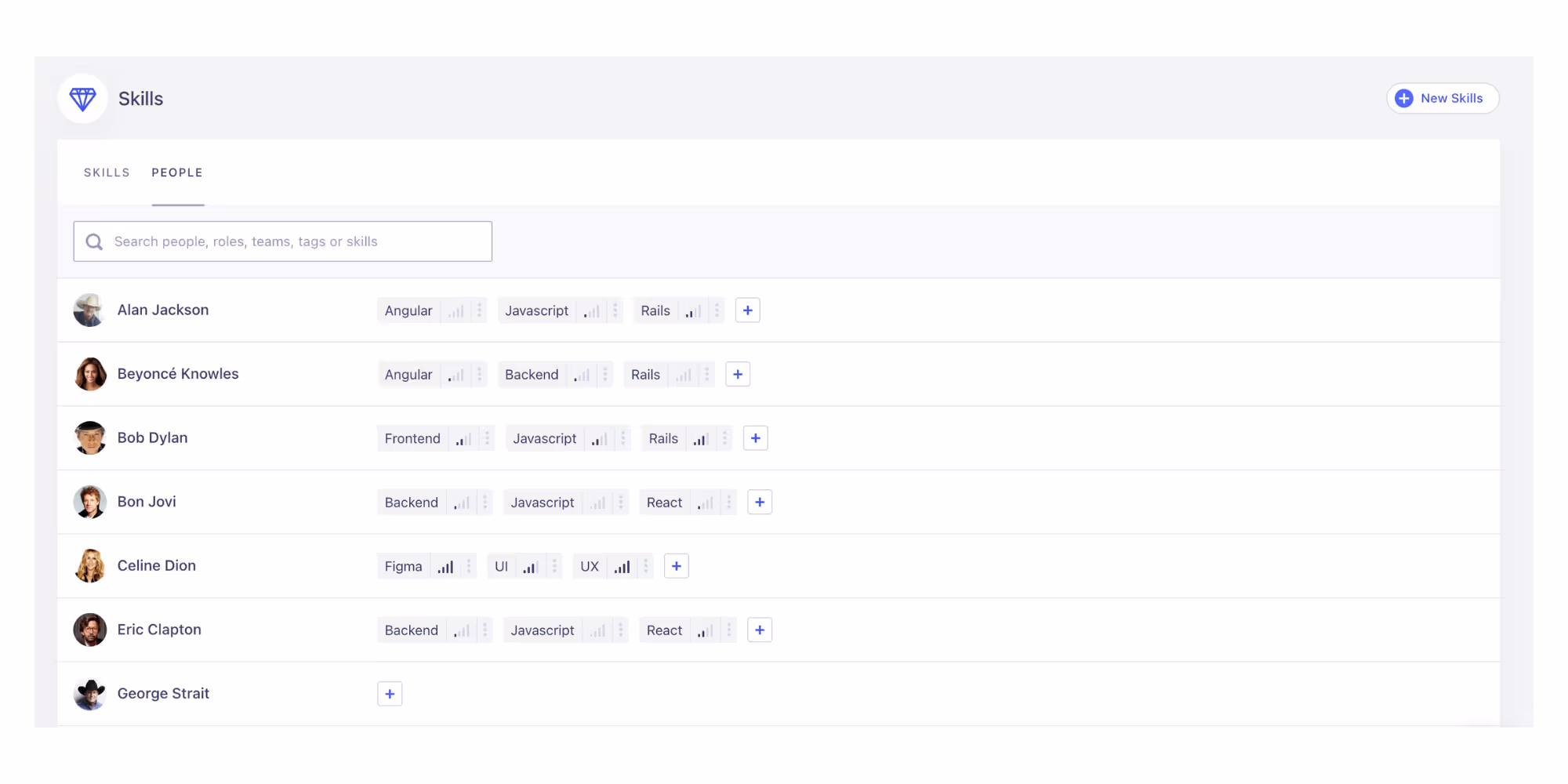Open options menu on Beyoncé's Rails skill

point(707,375)
